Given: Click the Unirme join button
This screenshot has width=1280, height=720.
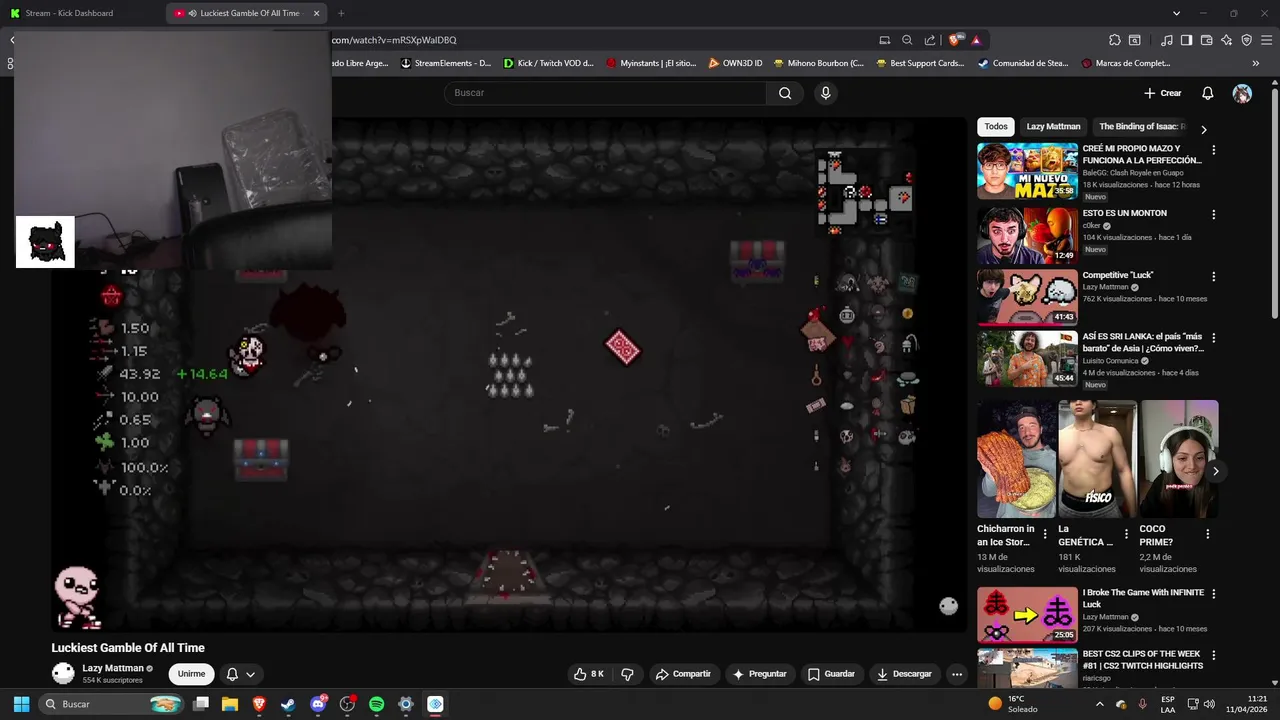Looking at the screenshot, I should [191, 674].
